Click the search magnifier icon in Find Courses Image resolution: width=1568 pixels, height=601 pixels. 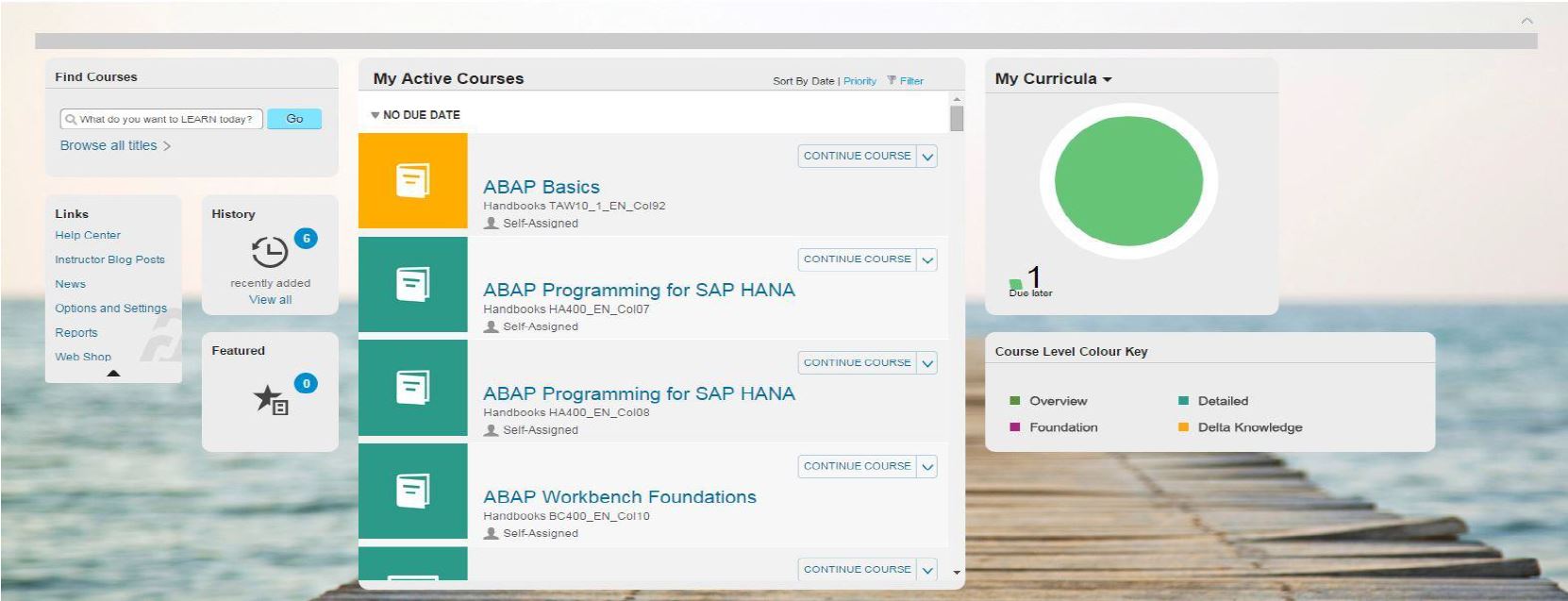tap(71, 119)
